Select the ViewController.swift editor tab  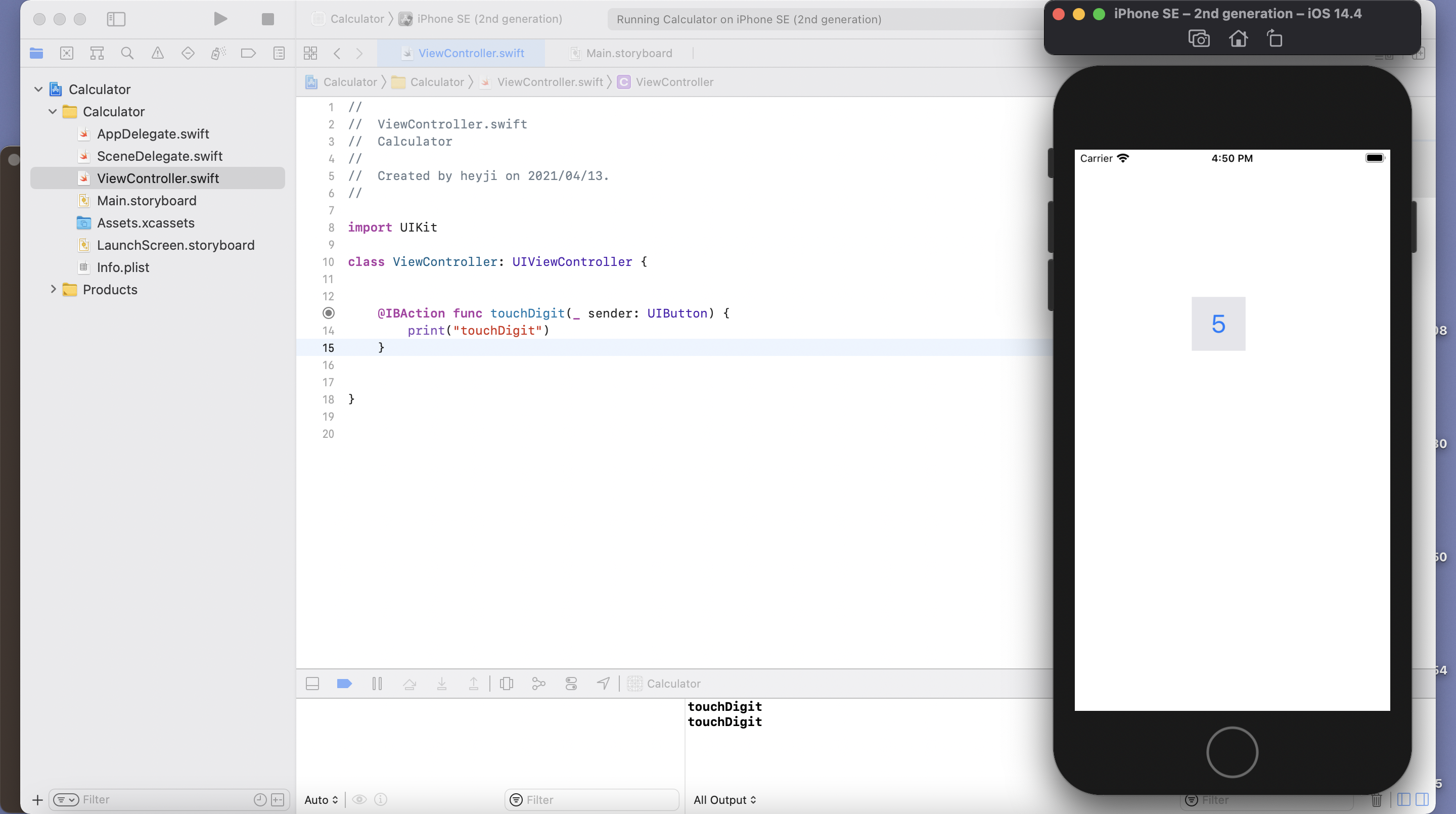[x=470, y=53]
